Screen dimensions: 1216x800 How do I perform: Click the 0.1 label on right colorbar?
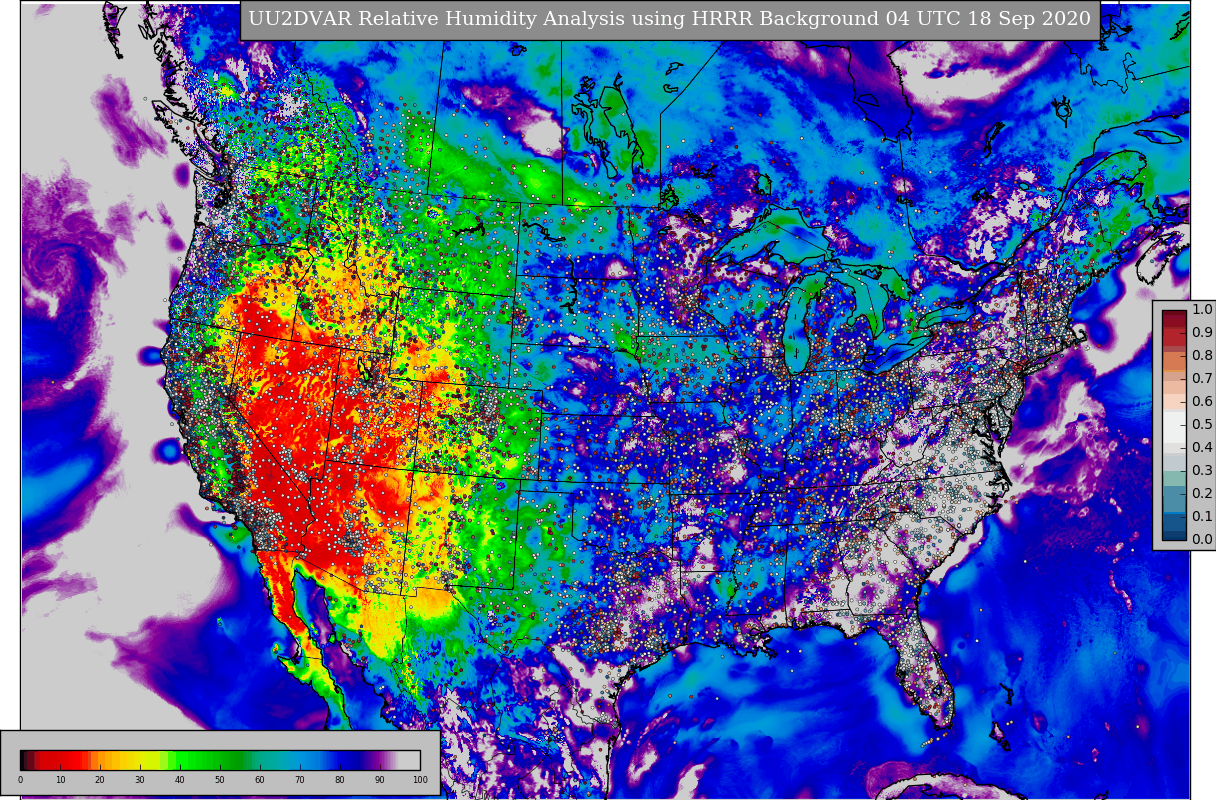click(x=1202, y=517)
